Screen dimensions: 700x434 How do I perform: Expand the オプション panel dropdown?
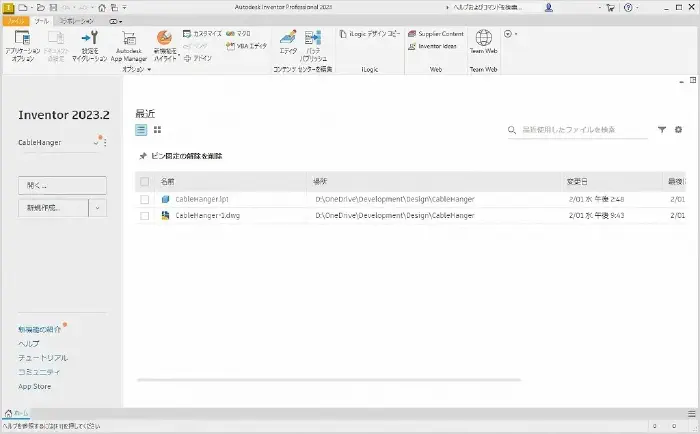coord(149,70)
